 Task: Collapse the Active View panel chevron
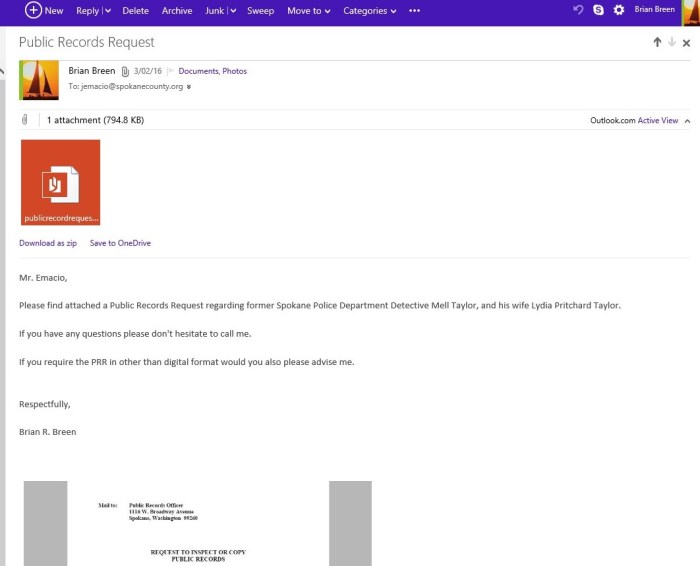click(x=687, y=121)
